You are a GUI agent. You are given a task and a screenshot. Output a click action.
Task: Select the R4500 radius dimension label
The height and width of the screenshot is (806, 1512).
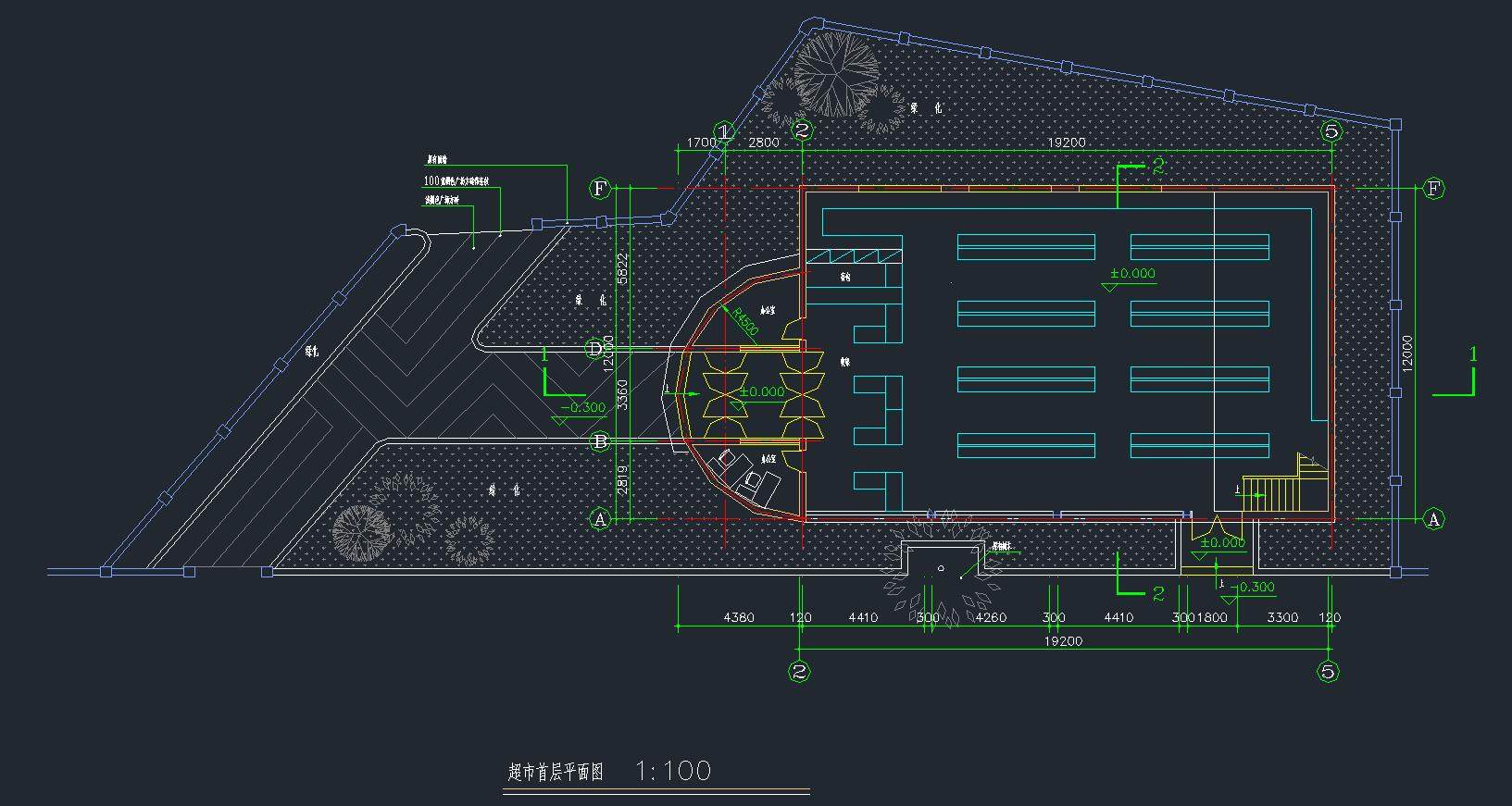[745, 321]
